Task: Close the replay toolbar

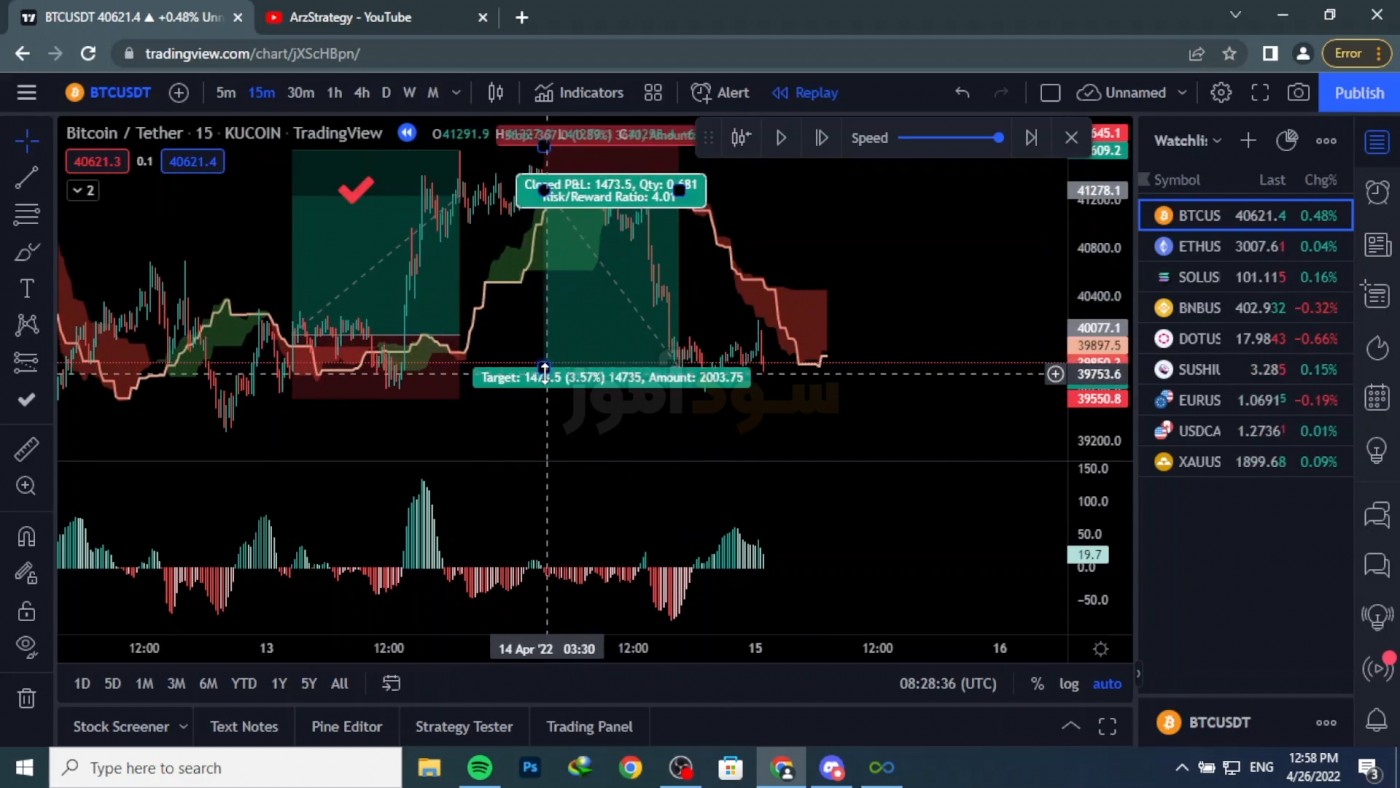Action: 1071,138
